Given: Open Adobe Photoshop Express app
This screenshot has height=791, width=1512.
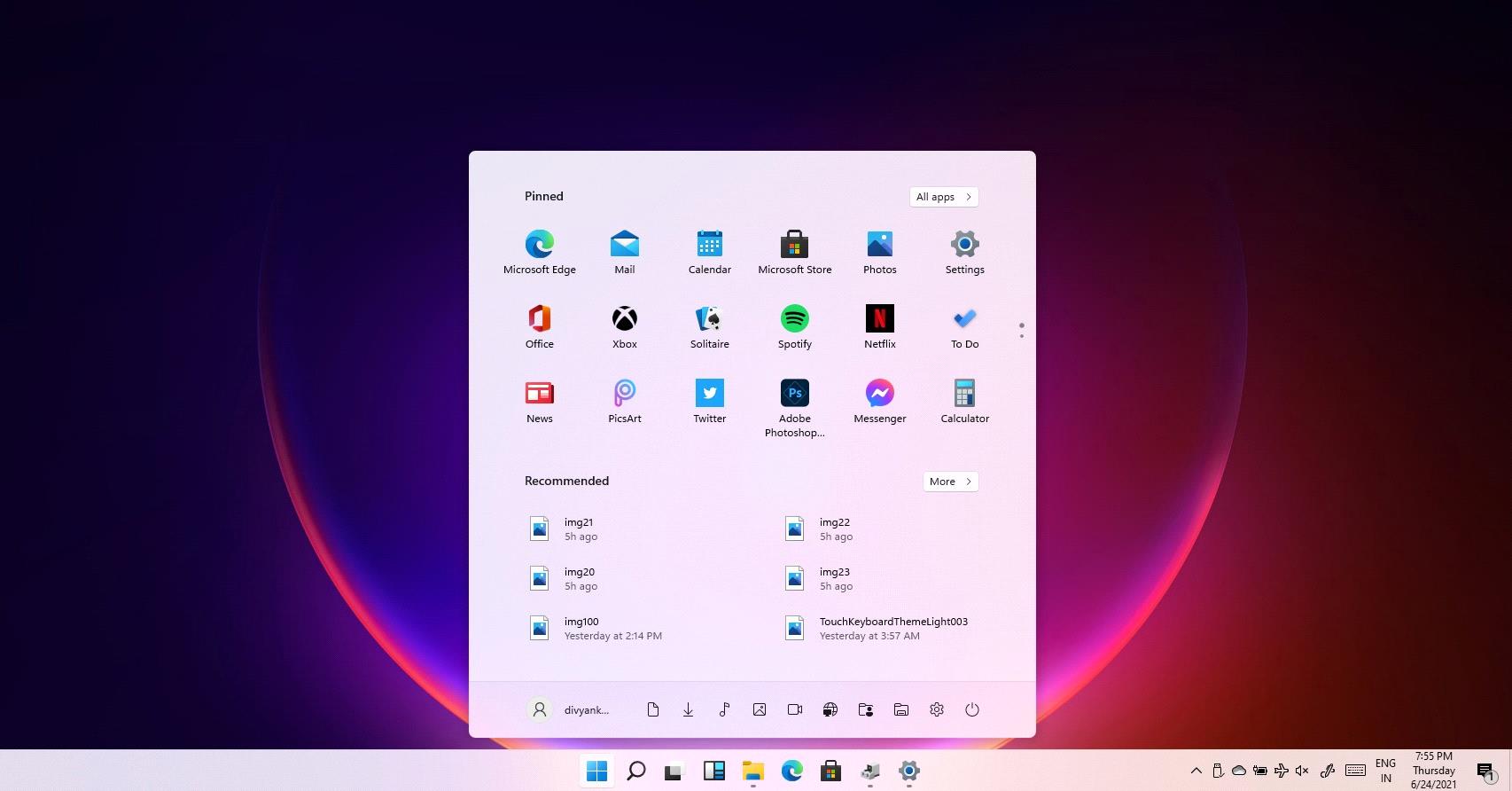Looking at the screenshot, I should [x=794, y=408].
